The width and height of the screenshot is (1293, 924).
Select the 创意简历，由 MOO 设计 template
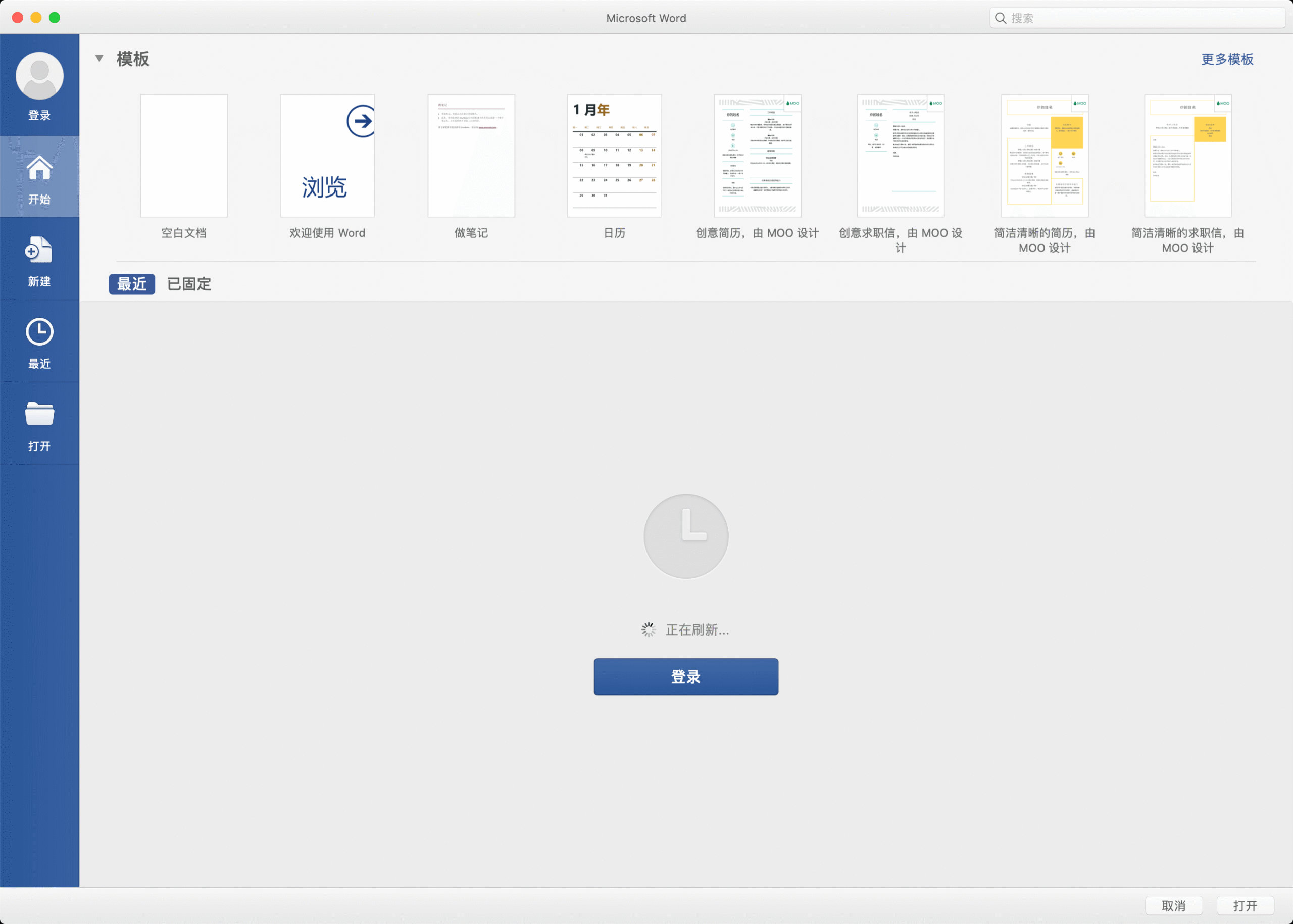click(757, 155)
